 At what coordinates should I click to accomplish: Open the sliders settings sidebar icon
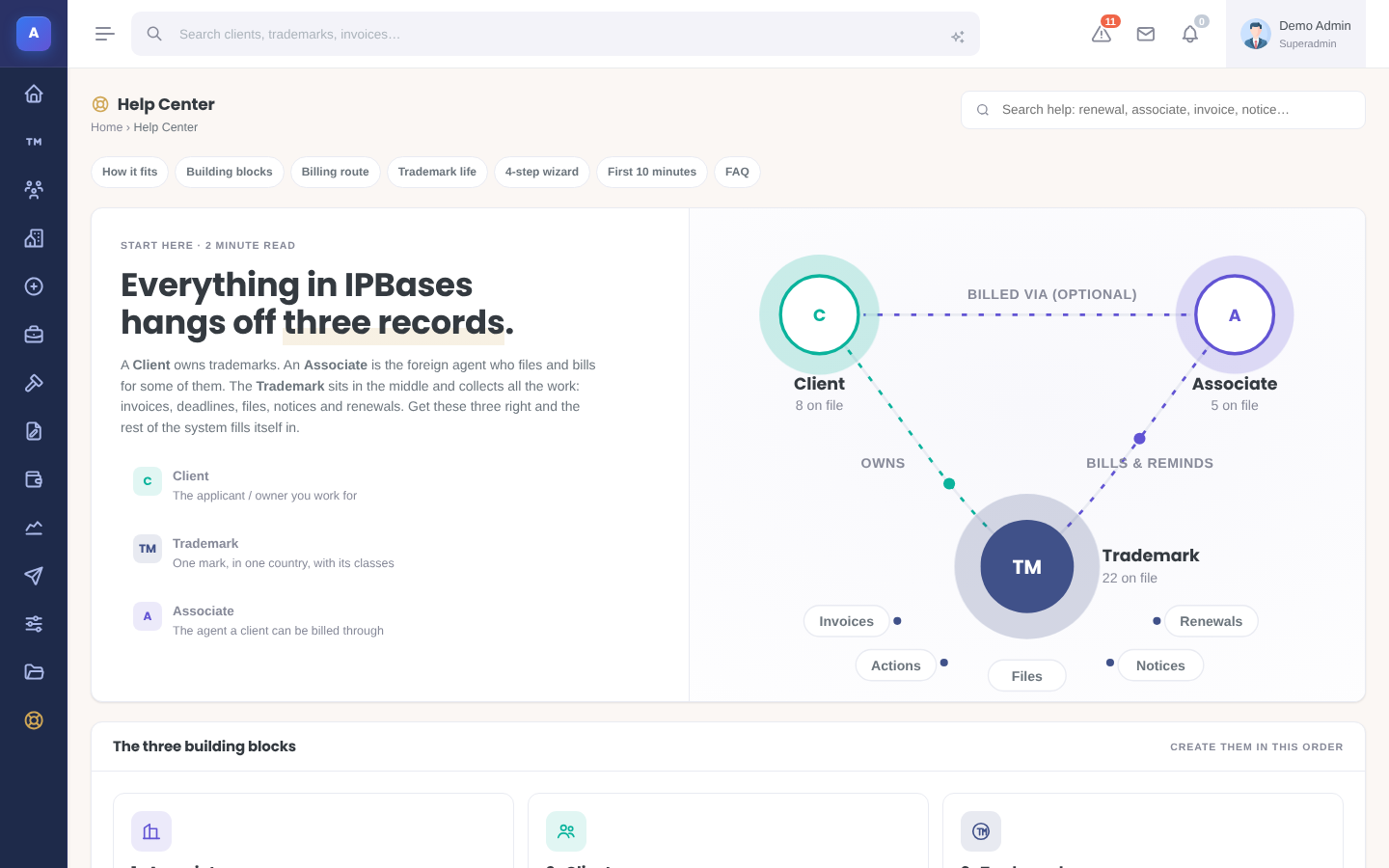coord(34,624)
